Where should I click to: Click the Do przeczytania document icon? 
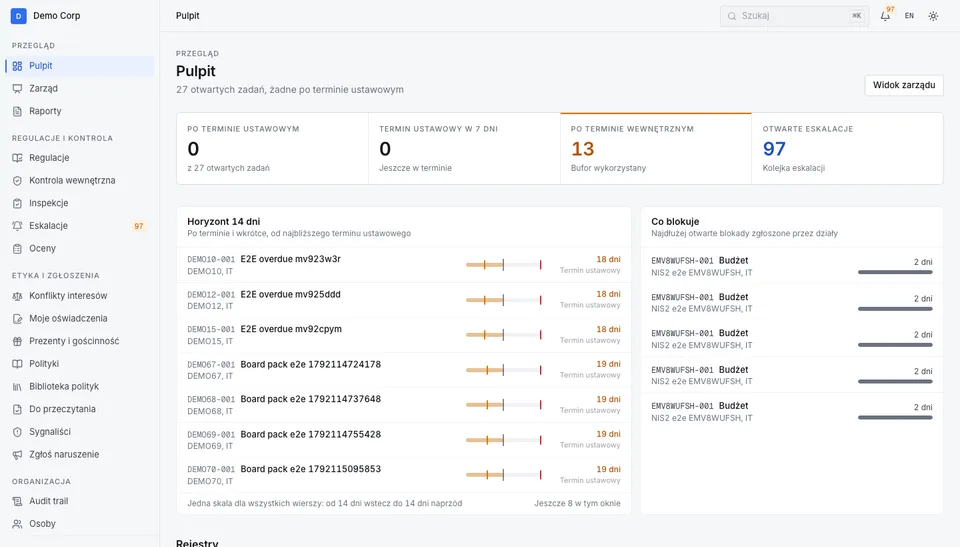click(x=17, y=409)
